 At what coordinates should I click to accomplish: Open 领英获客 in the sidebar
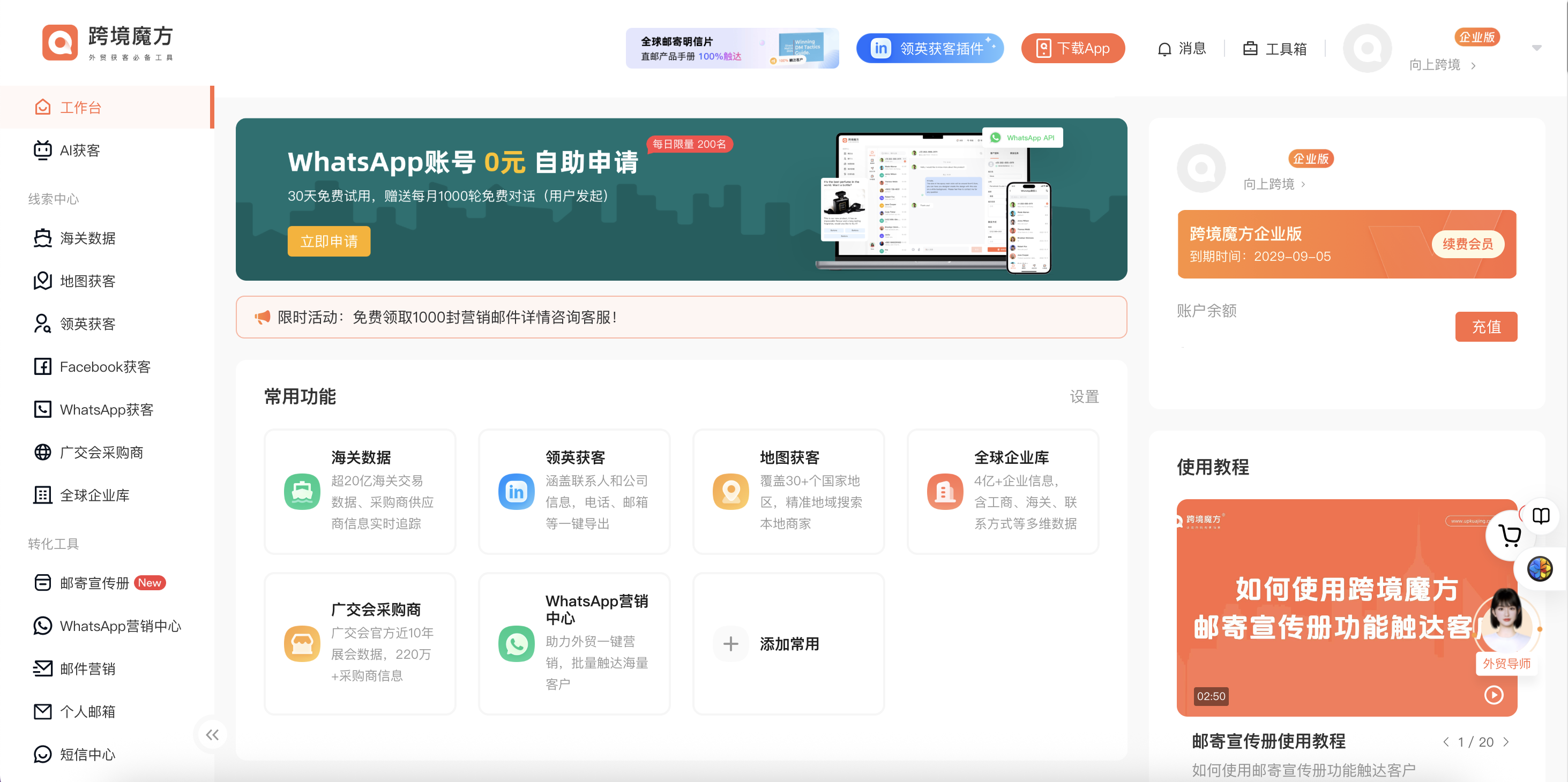pyautogui.click(x=88, y=324)
